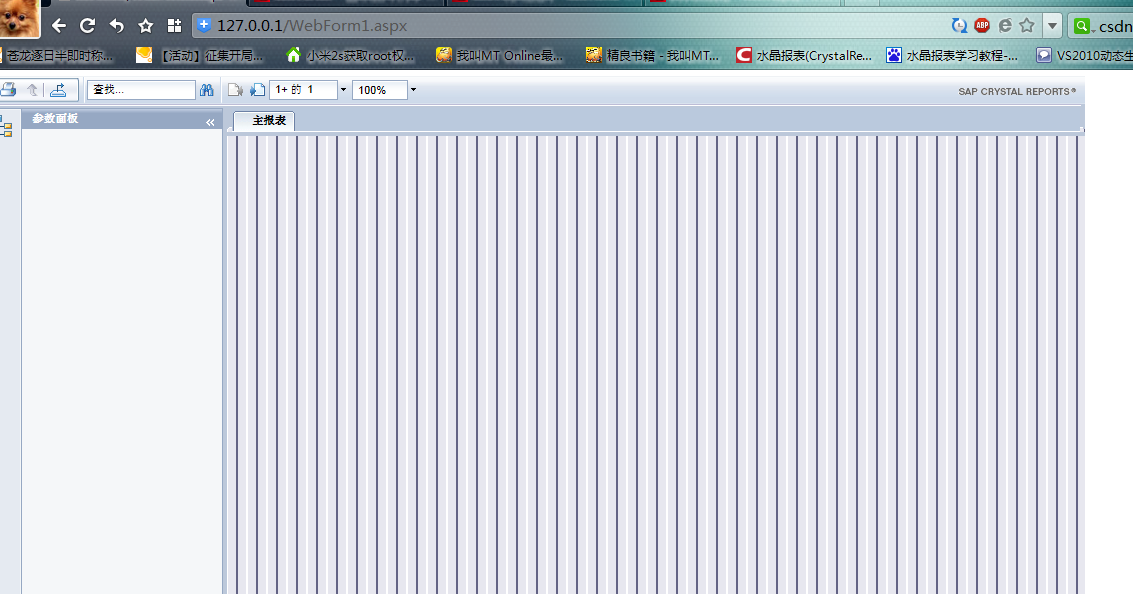Open the 小米2s获取root权... bookmark
This screenshot has width=1133, height=594.
(350, 55)
